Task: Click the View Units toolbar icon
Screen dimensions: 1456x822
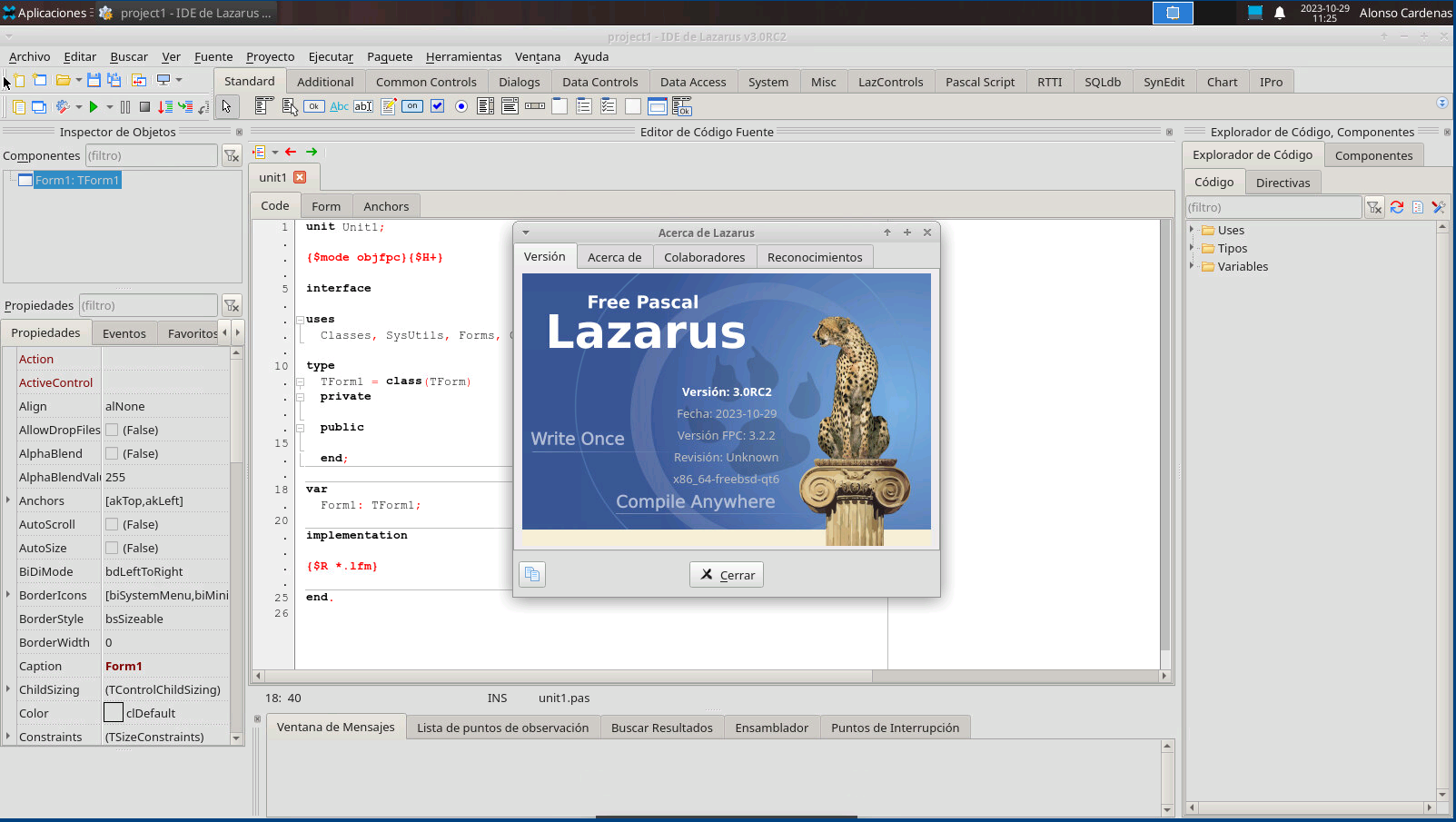Action: pos(18,106)
